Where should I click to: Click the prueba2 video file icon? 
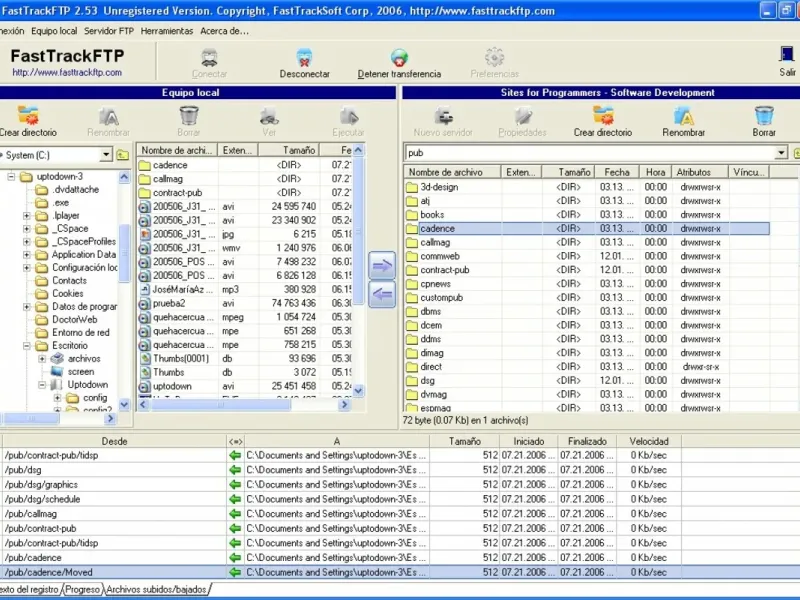click(x=144, y=304)
